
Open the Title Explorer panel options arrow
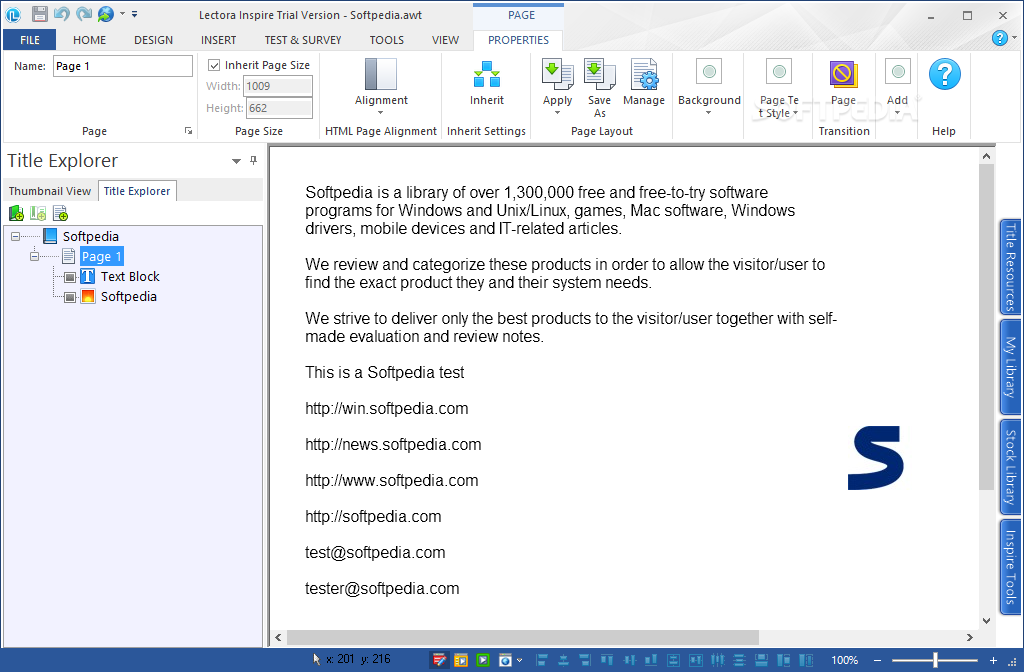pyautogui.click(x=236, y=161)
